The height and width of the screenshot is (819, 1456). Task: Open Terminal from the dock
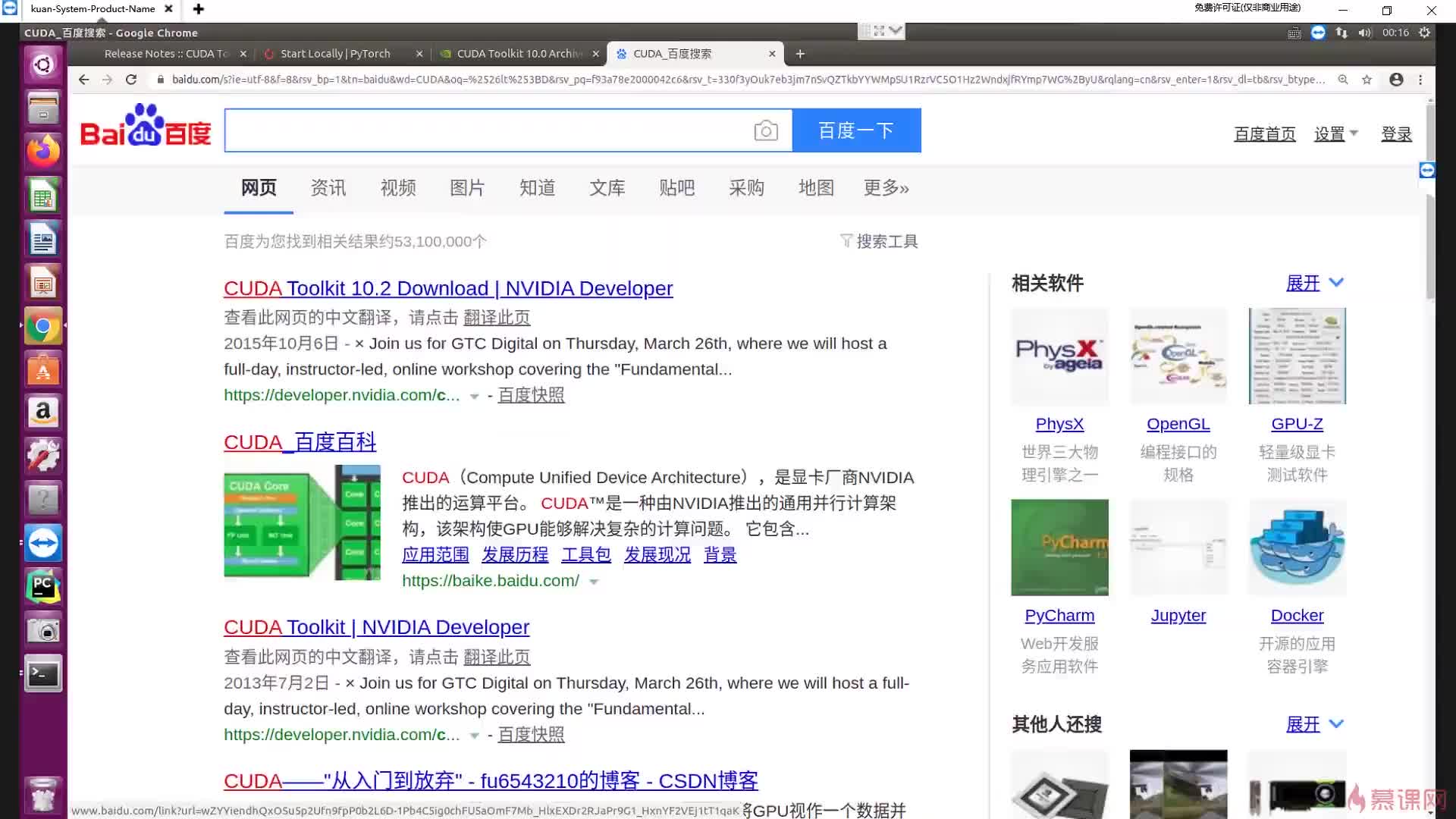pyautogui.click(x=43, y=673)
